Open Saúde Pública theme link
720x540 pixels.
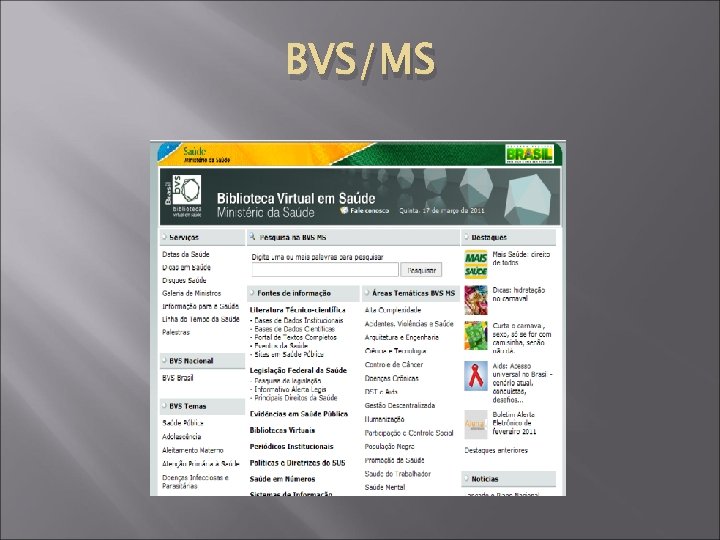click(x=182, y=423)
